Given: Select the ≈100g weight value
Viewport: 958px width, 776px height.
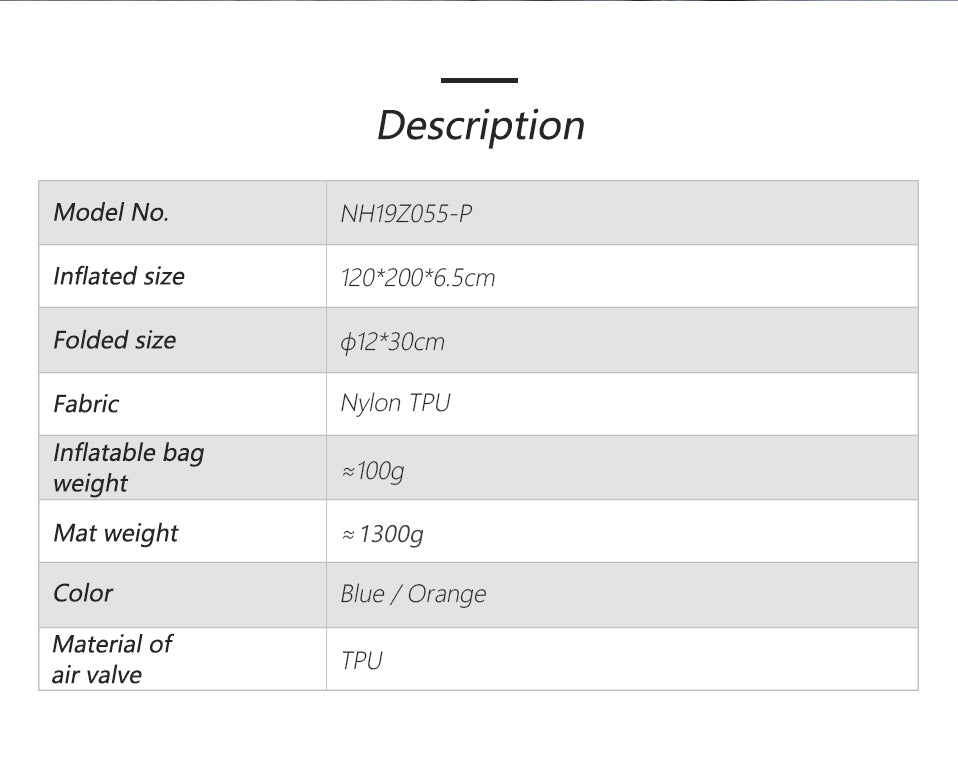Looking at the screenshot, I should (x=372, y=469).
